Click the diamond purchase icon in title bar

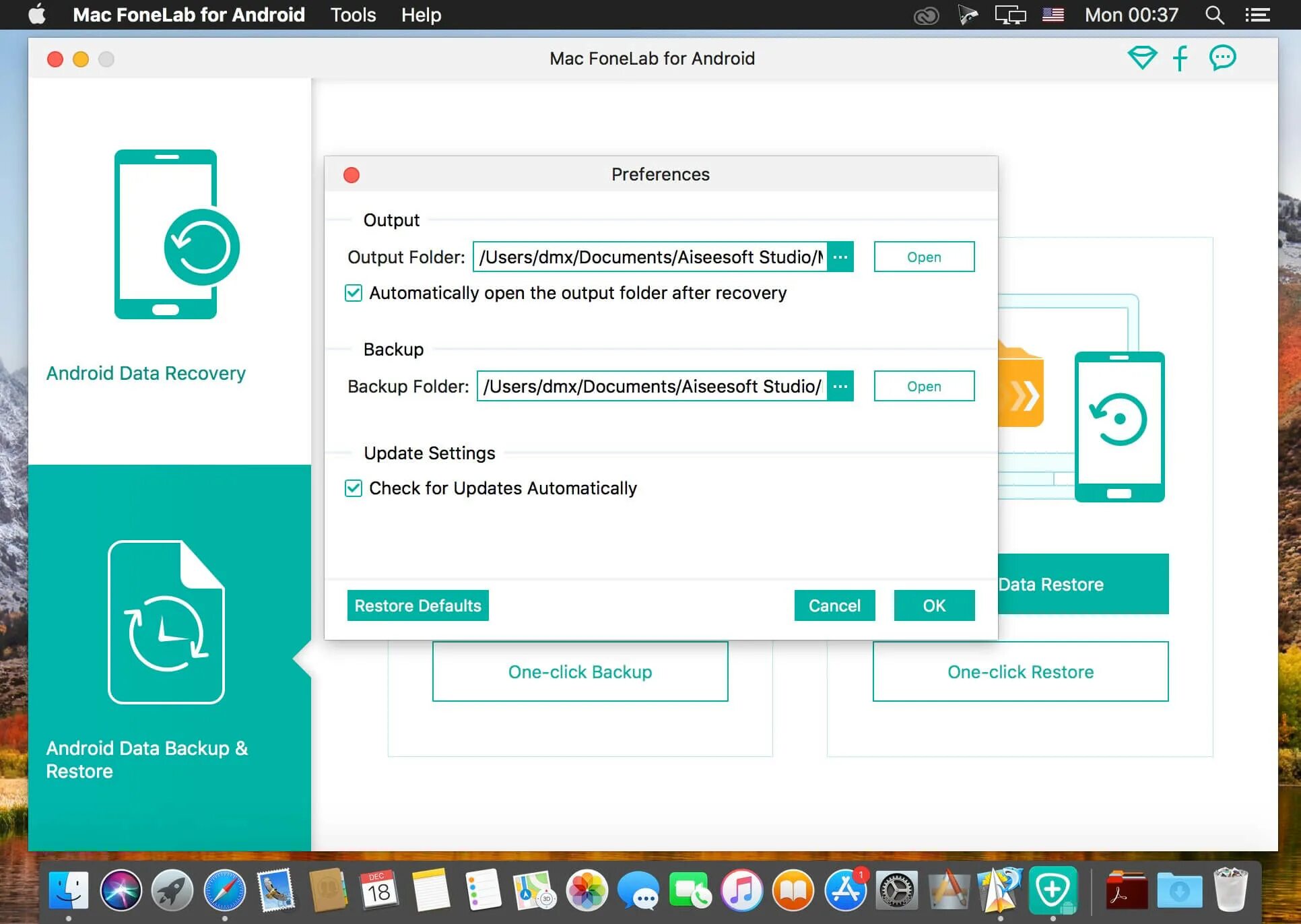coord(1142,58)
